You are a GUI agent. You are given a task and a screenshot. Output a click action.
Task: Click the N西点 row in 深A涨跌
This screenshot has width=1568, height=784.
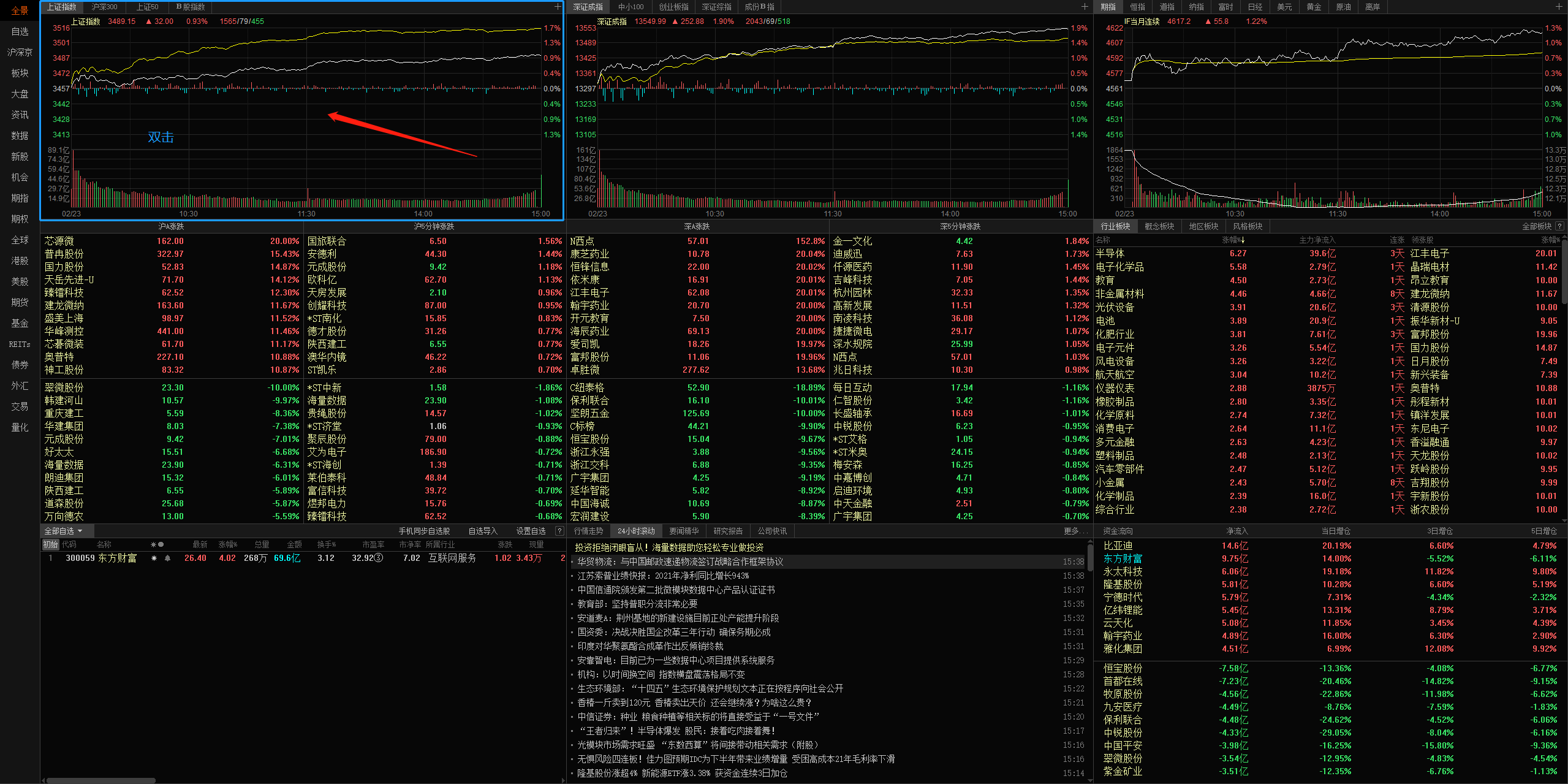coord(697,241)
